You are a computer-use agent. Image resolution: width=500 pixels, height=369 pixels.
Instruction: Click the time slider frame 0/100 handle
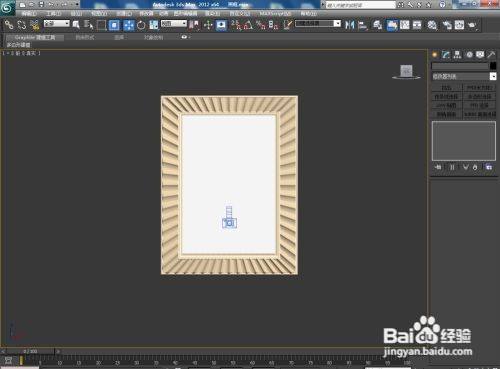point(30,351)
